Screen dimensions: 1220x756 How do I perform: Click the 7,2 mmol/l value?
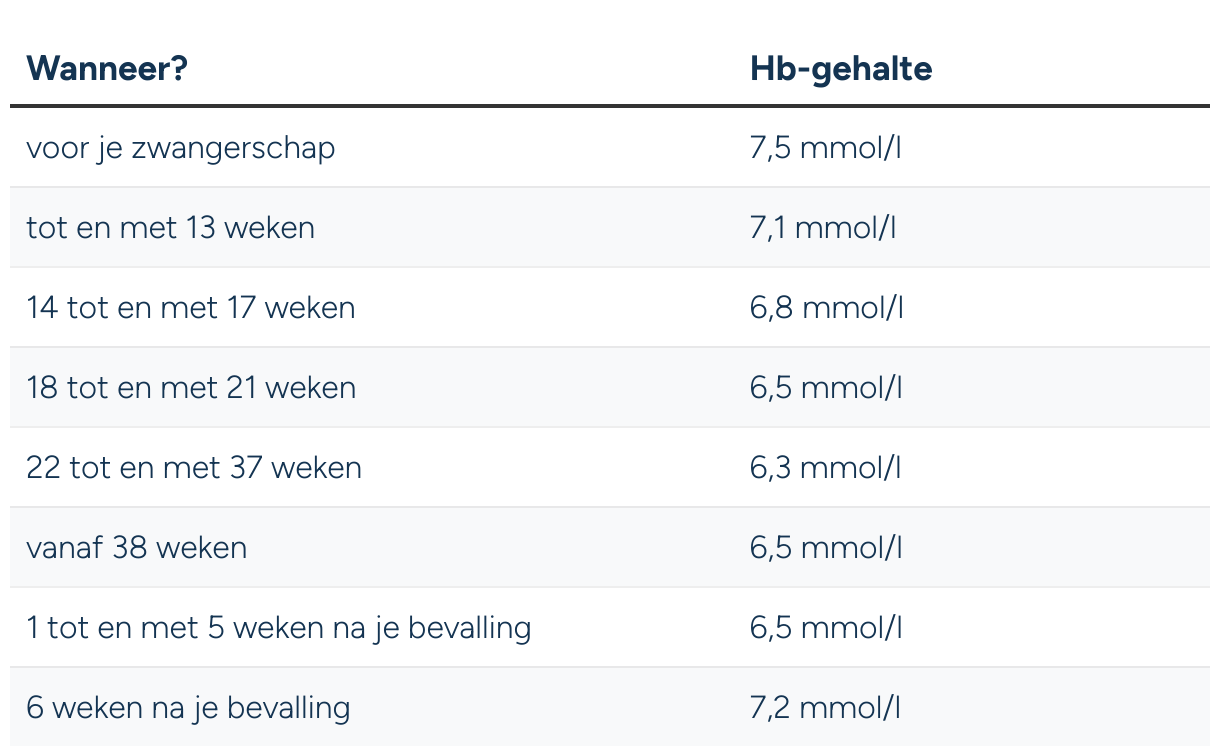click(x=826, y=708)
